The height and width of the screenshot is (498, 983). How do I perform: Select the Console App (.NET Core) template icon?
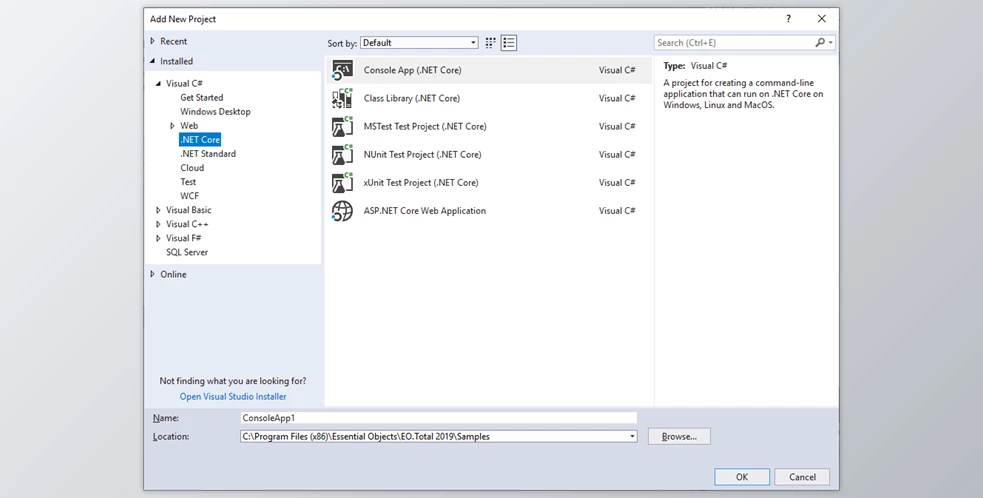click(343, 70)
